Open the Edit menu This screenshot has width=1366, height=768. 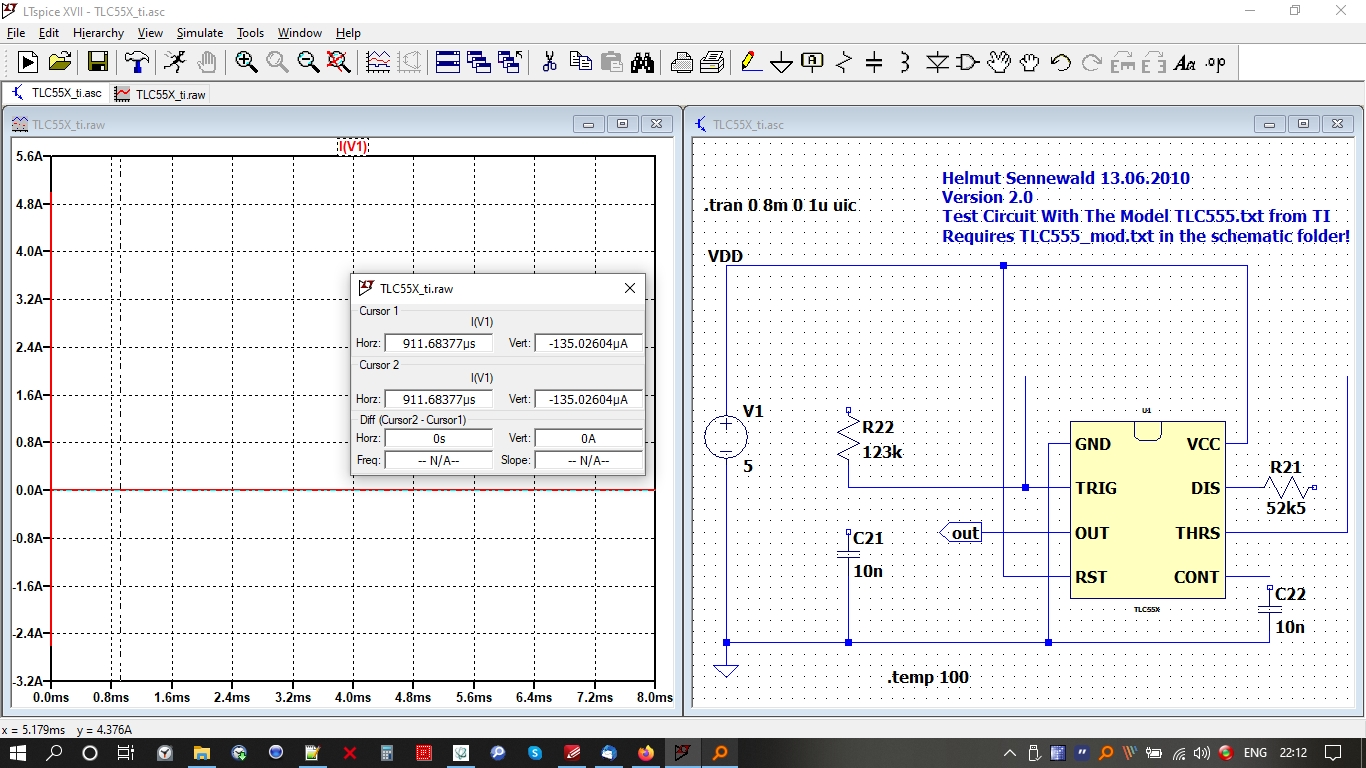(x=48, y=33)
